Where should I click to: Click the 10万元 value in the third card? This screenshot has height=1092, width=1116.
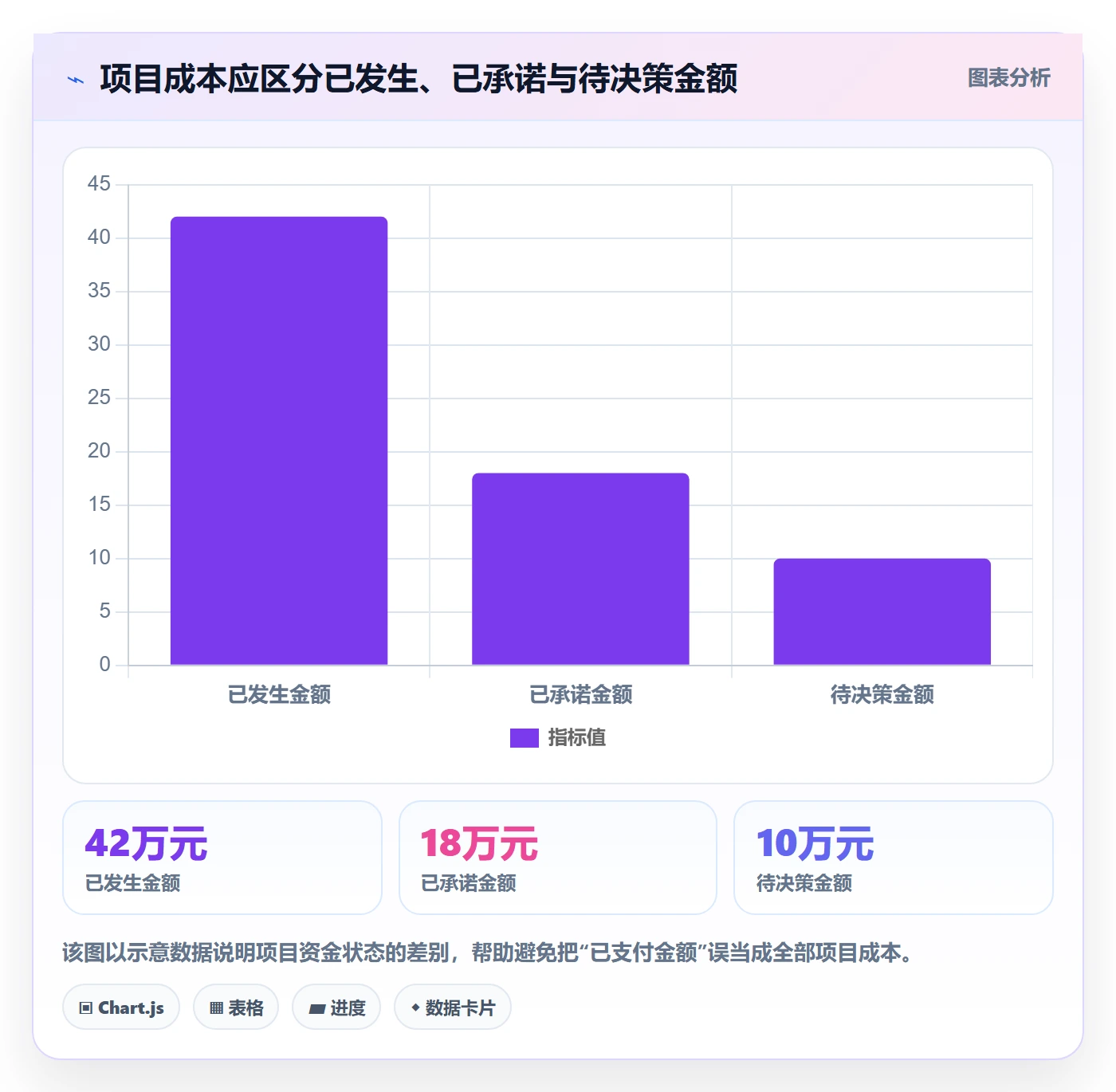pyautogui.click(x=815, y=843)
